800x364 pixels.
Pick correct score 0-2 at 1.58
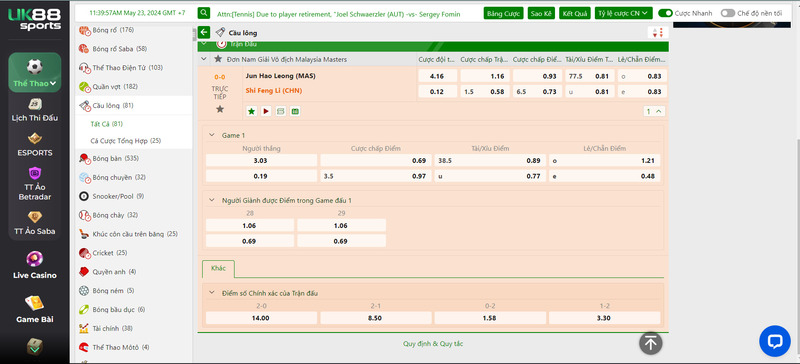[490, 318]
